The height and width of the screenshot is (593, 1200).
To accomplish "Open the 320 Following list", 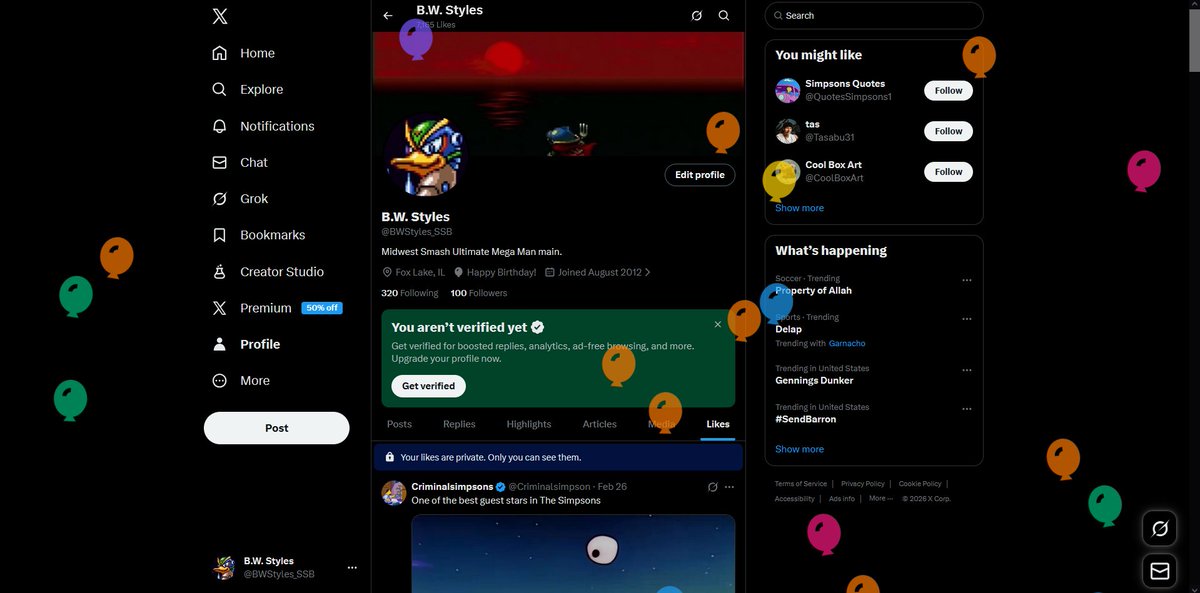I will click(x=410, y=293).
